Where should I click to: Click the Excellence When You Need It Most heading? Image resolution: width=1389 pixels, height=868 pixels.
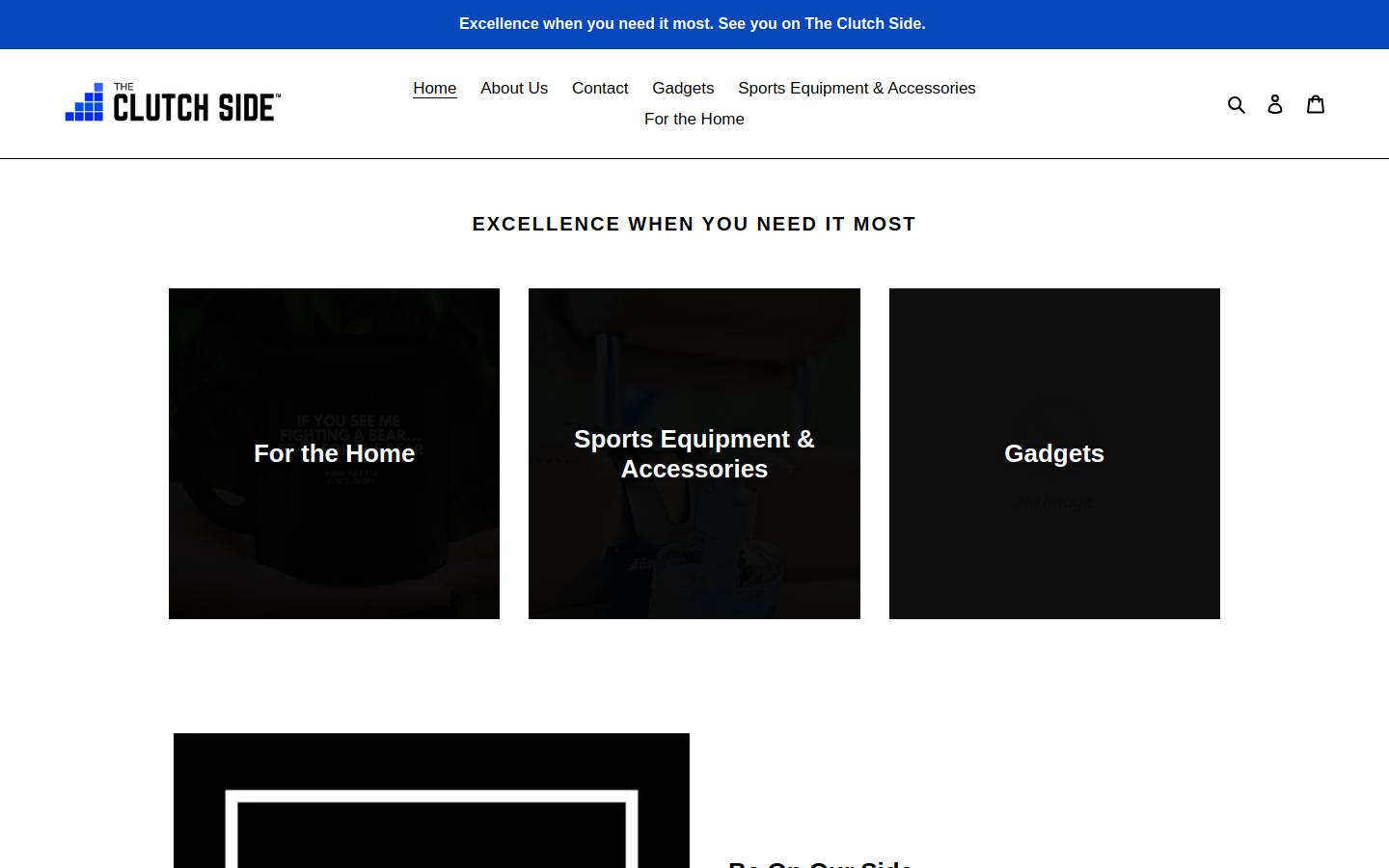pyautogui.click(x=694, y=224)
